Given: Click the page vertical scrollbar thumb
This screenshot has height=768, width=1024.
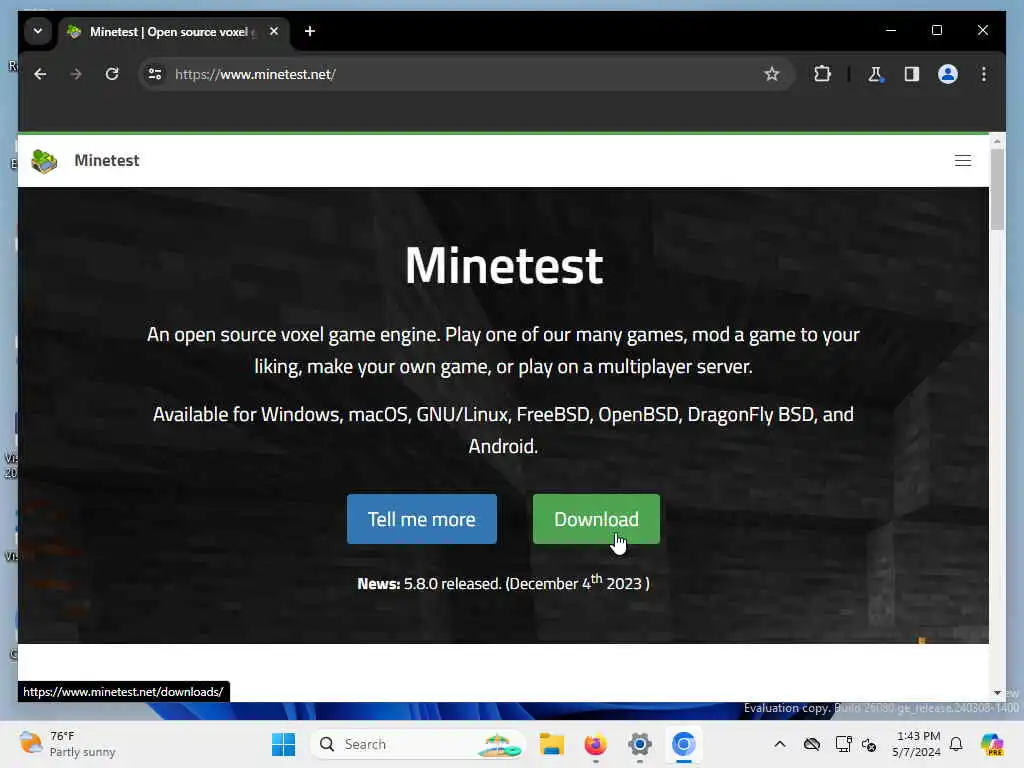Looking at the screenshot, I should point(997,189).
